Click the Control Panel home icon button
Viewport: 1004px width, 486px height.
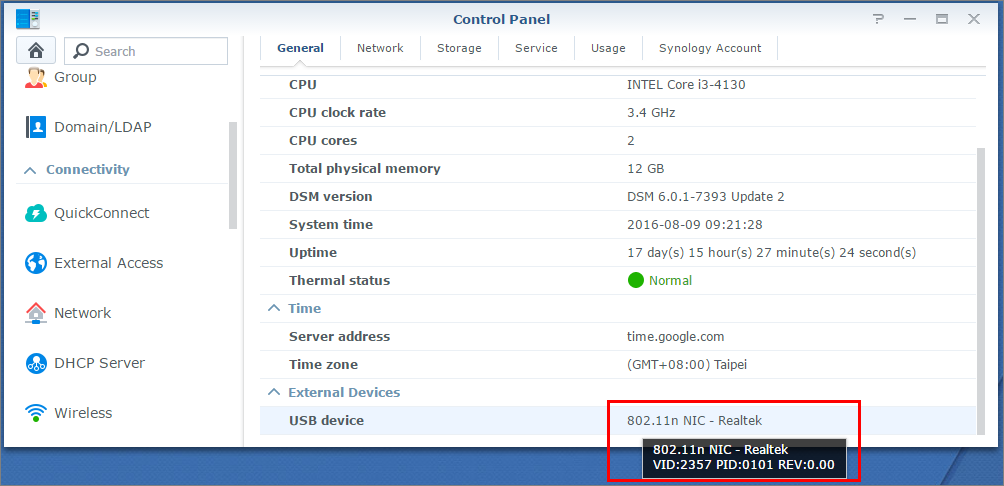pos(36,51)
